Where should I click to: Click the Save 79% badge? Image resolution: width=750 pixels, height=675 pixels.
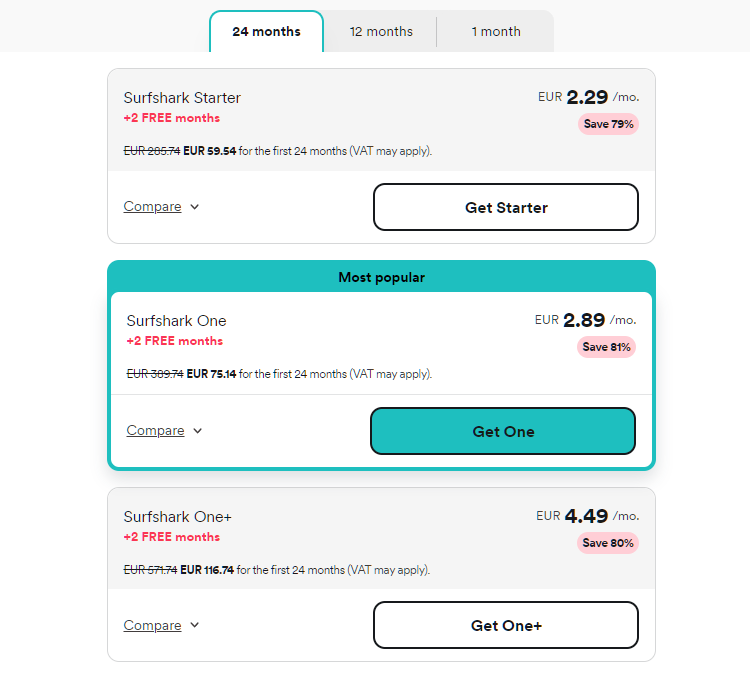pyautogui.click(x=608, y=124)
